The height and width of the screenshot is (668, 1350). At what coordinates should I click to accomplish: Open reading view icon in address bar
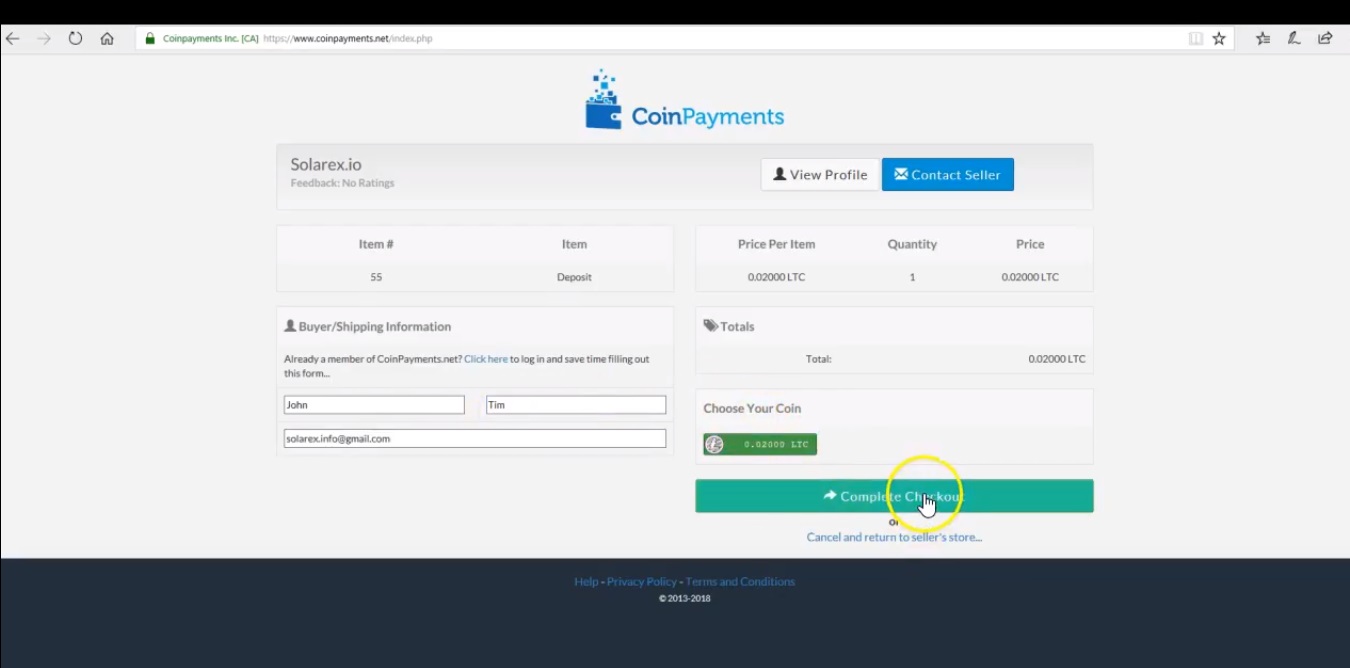(1195, 39)
